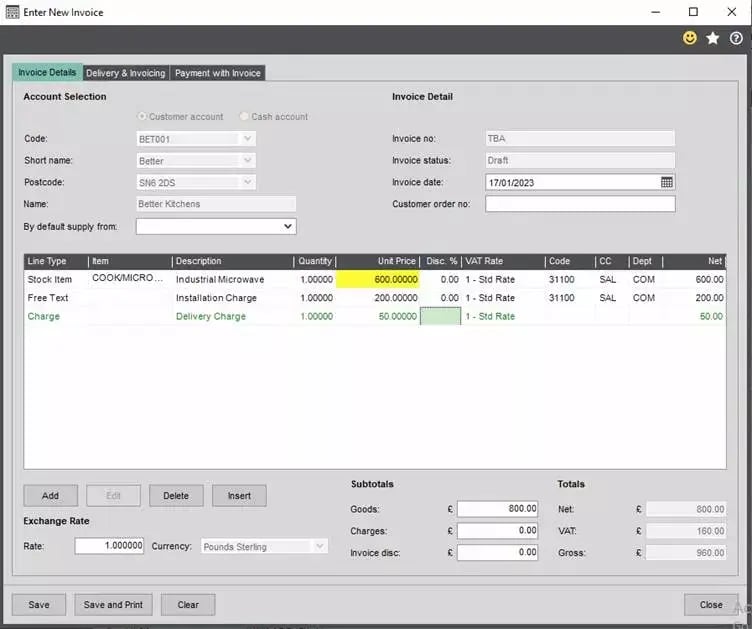
Task: Click the Customer order no input field
Action: click(x=580, y=204)
